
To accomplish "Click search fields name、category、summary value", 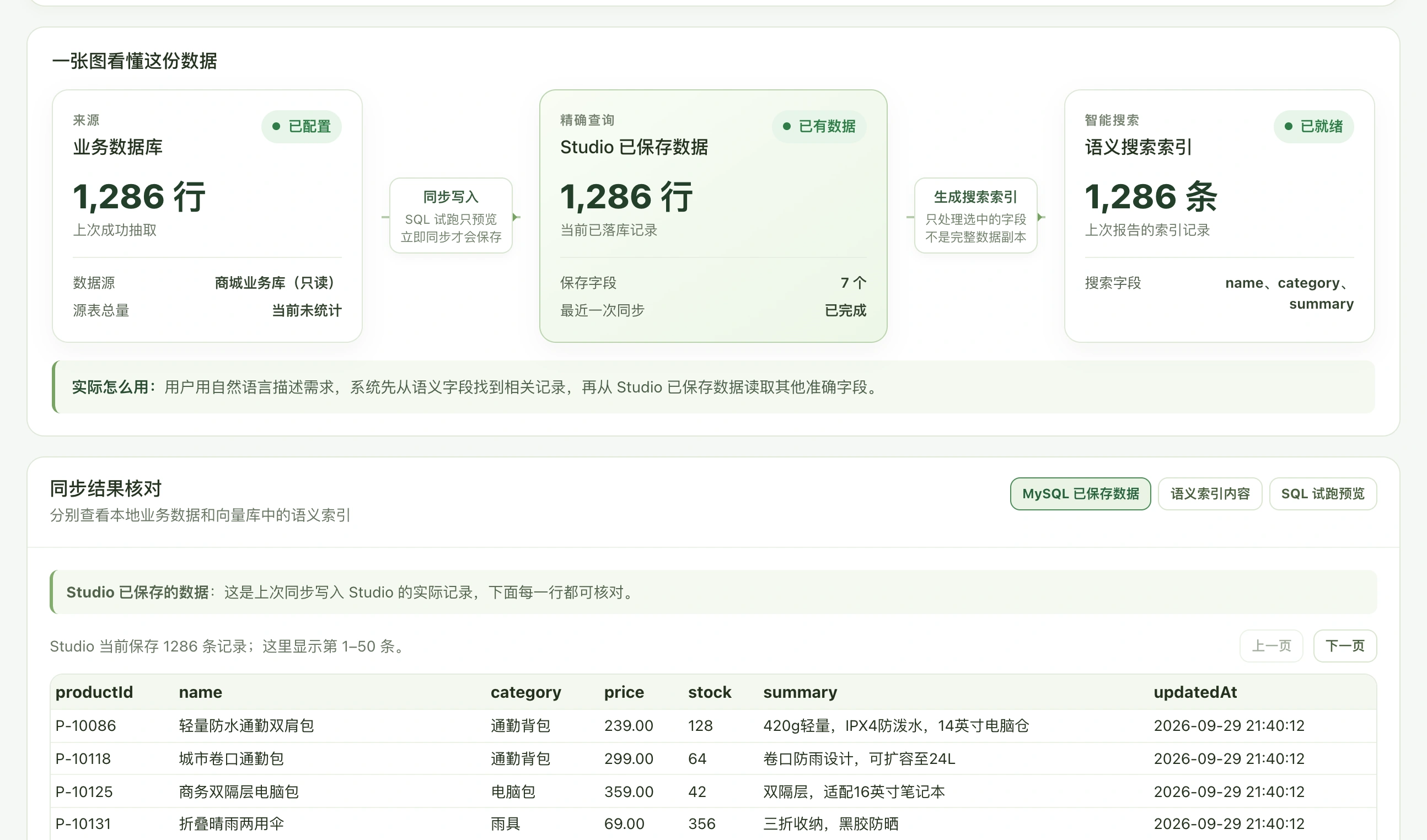I will (1289, 293).
